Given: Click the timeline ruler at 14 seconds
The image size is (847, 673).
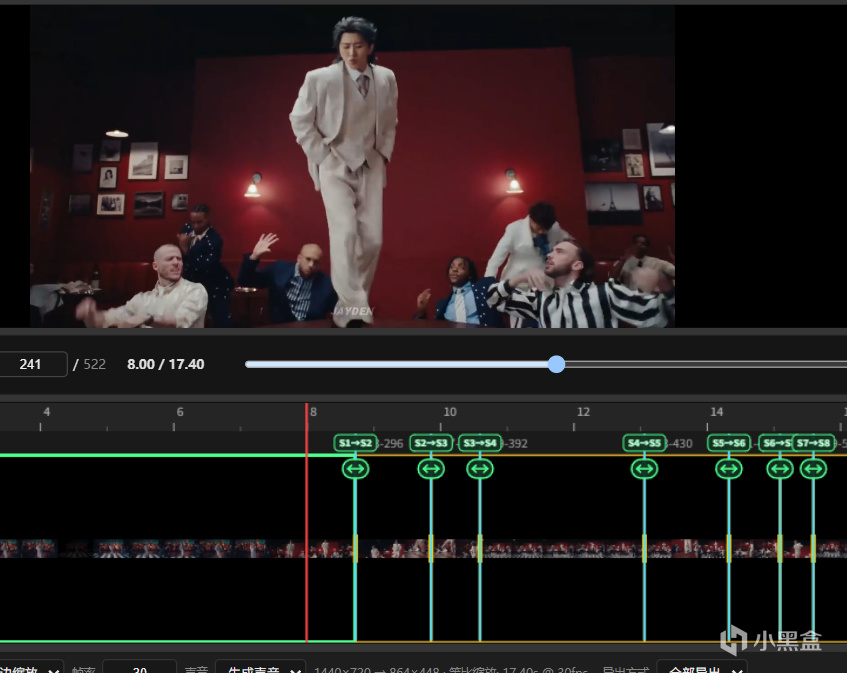Looking at the screenshot, I should [x=716, y=412].
